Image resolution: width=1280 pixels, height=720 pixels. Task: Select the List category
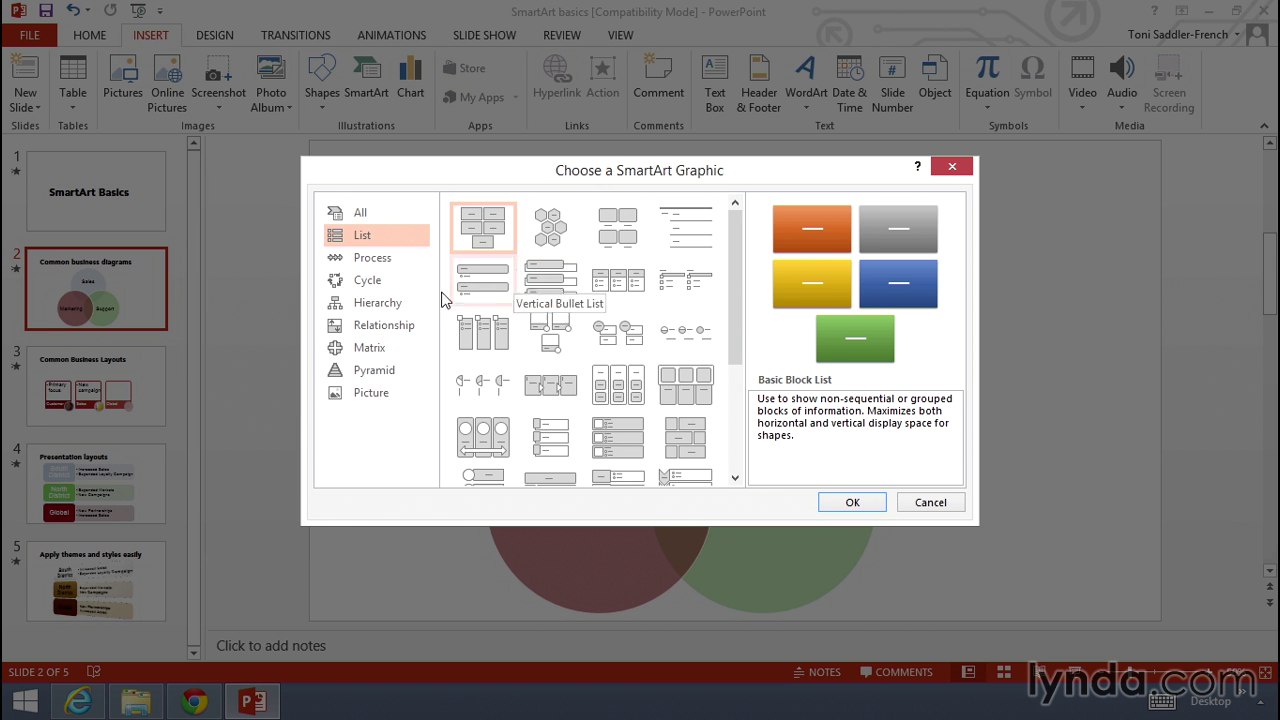[377, 235]
